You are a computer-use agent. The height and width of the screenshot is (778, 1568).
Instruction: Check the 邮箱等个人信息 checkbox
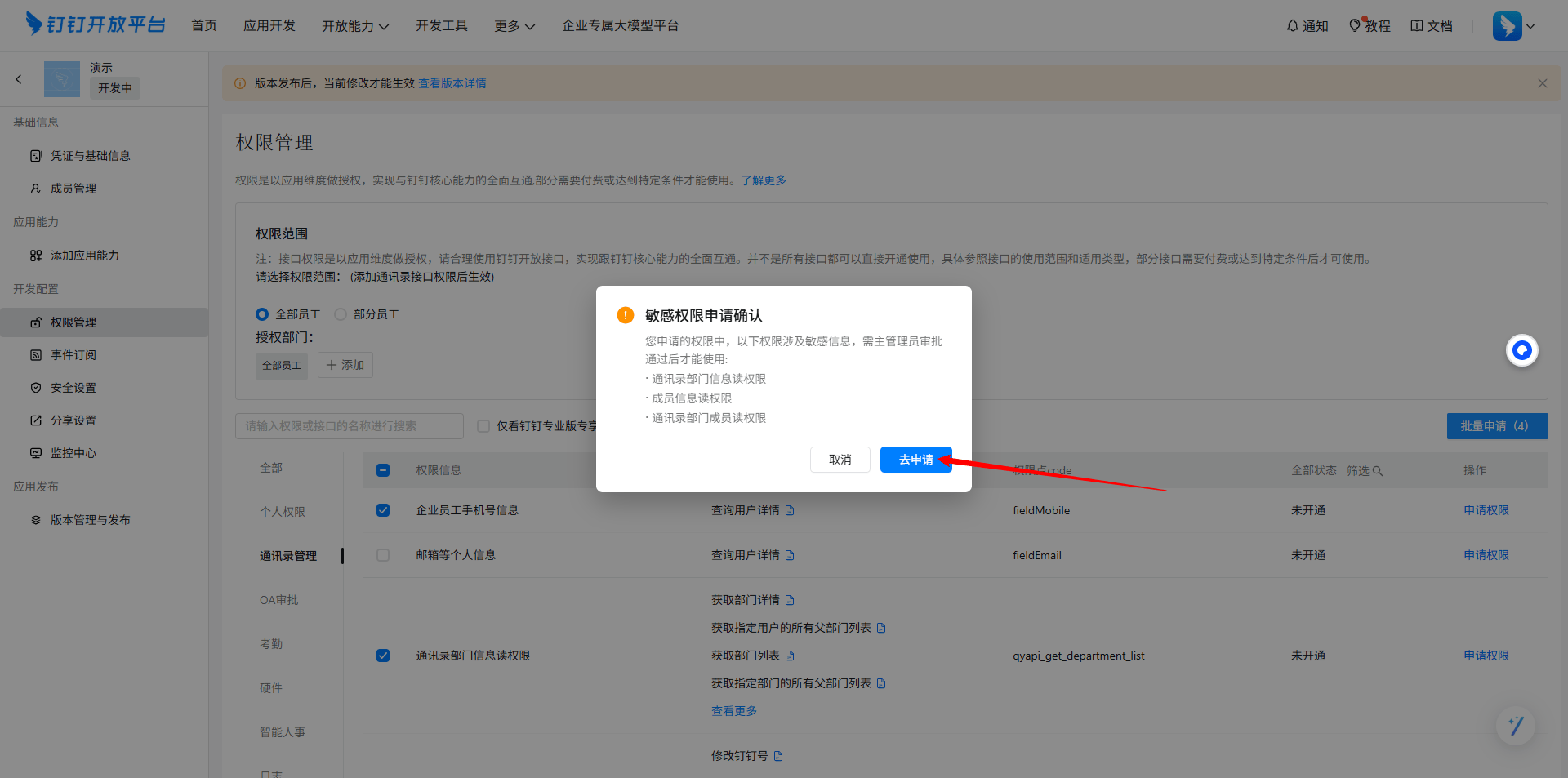[383, 555]
